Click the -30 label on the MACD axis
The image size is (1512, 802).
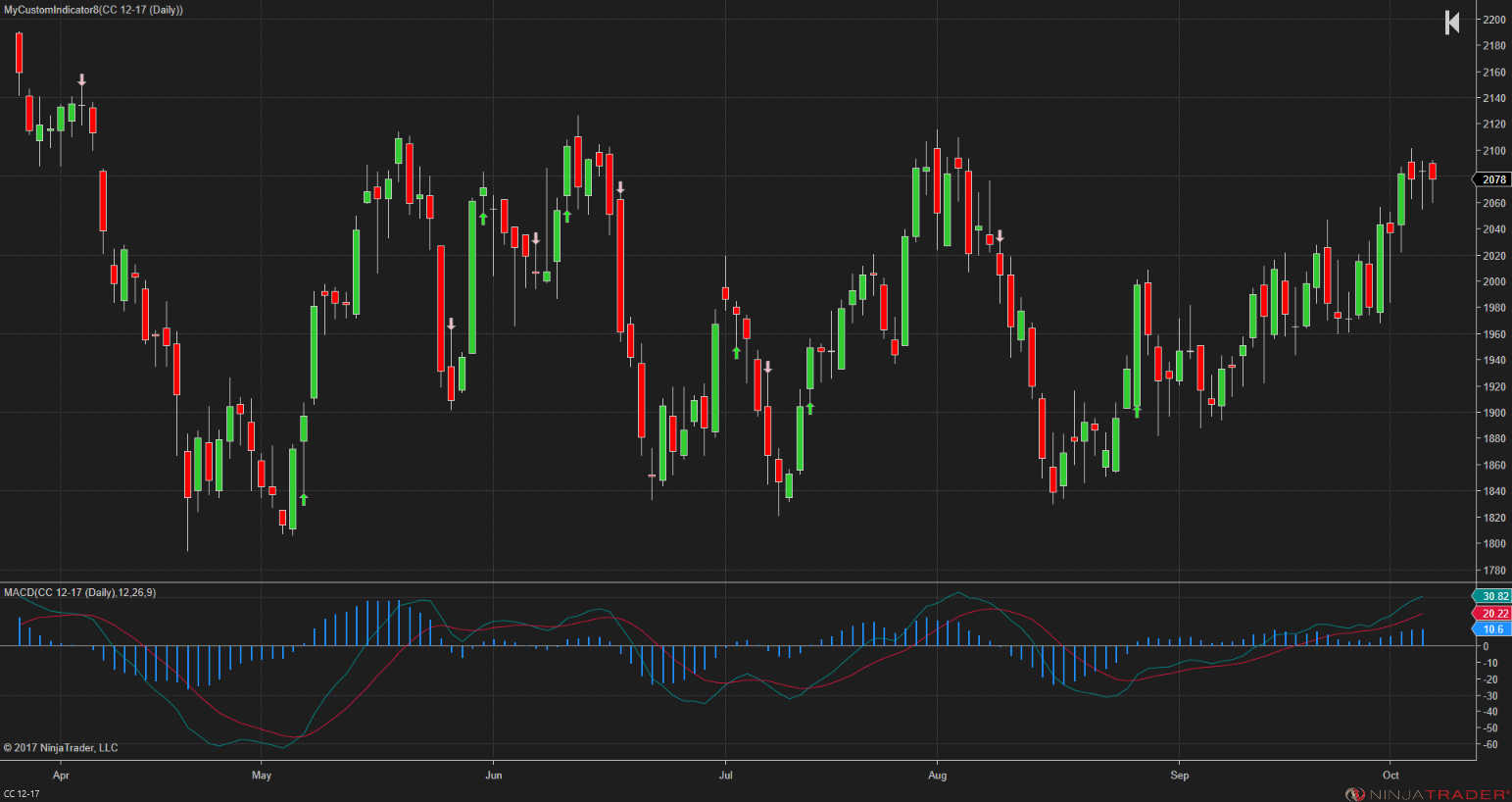[1490, 695]
